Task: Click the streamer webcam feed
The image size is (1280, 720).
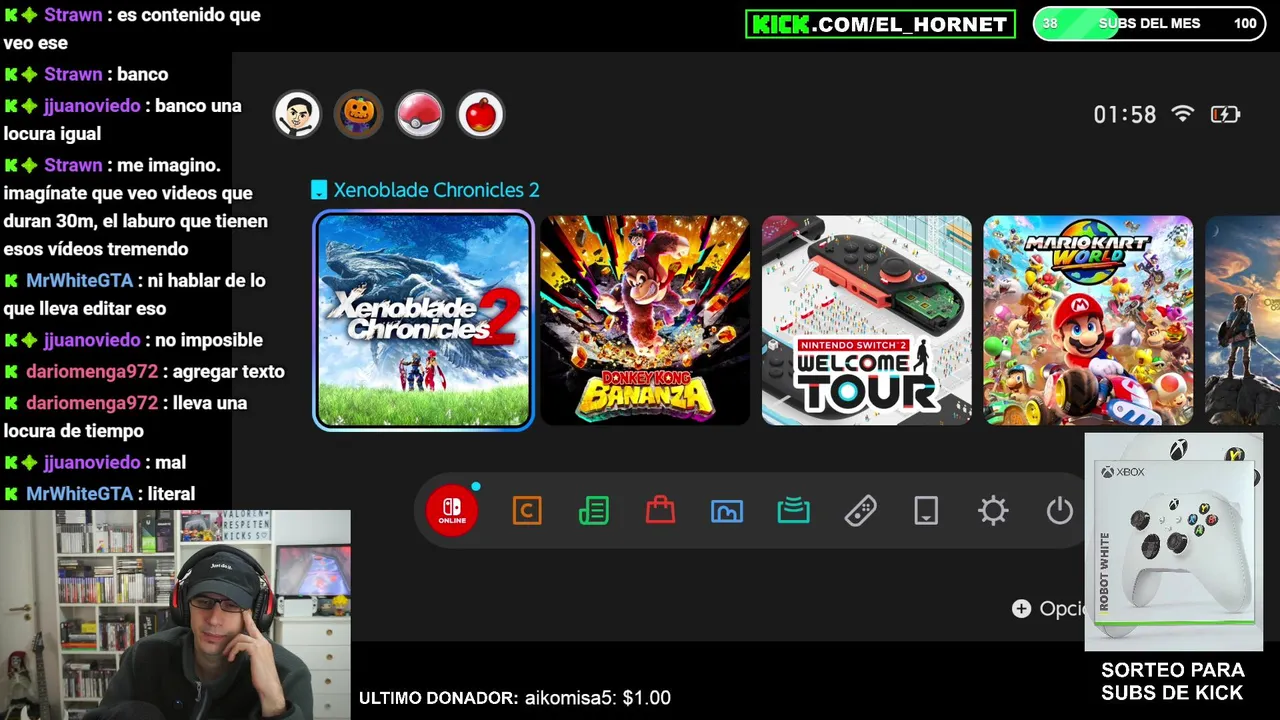Action: [x=175, y=615]
